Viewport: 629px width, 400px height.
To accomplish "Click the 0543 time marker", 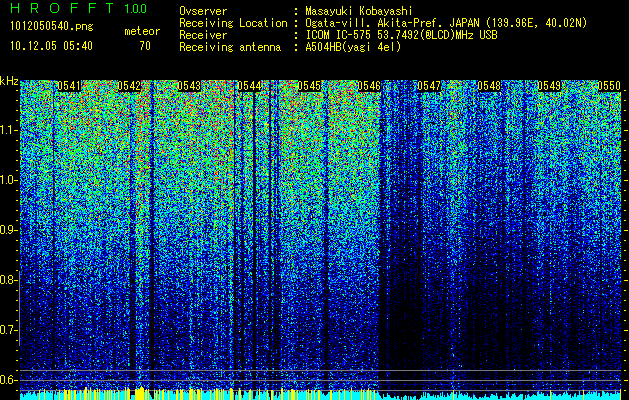I will tap(189, 86).
